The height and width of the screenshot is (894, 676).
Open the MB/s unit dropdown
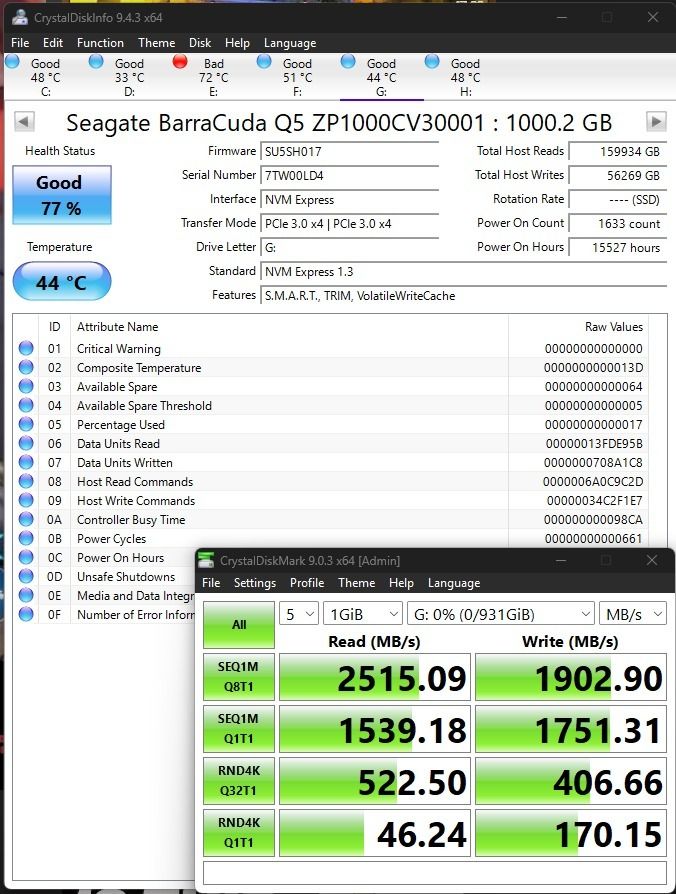click(x=633, y=614)
